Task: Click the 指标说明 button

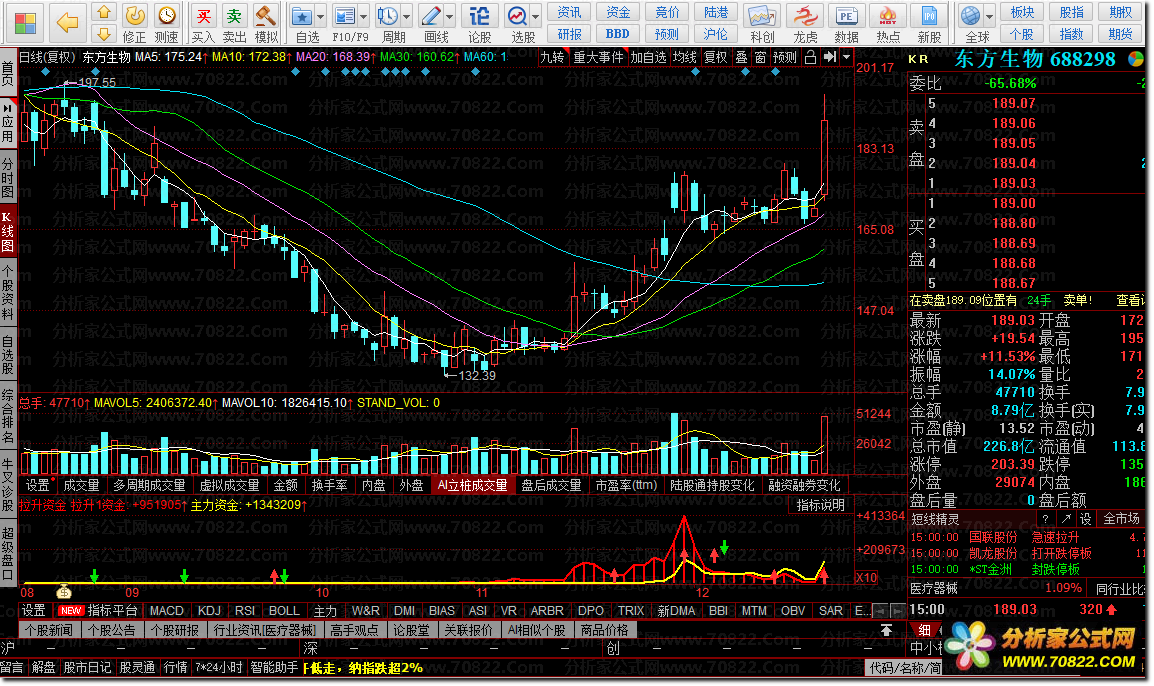Action: point(821,506)
